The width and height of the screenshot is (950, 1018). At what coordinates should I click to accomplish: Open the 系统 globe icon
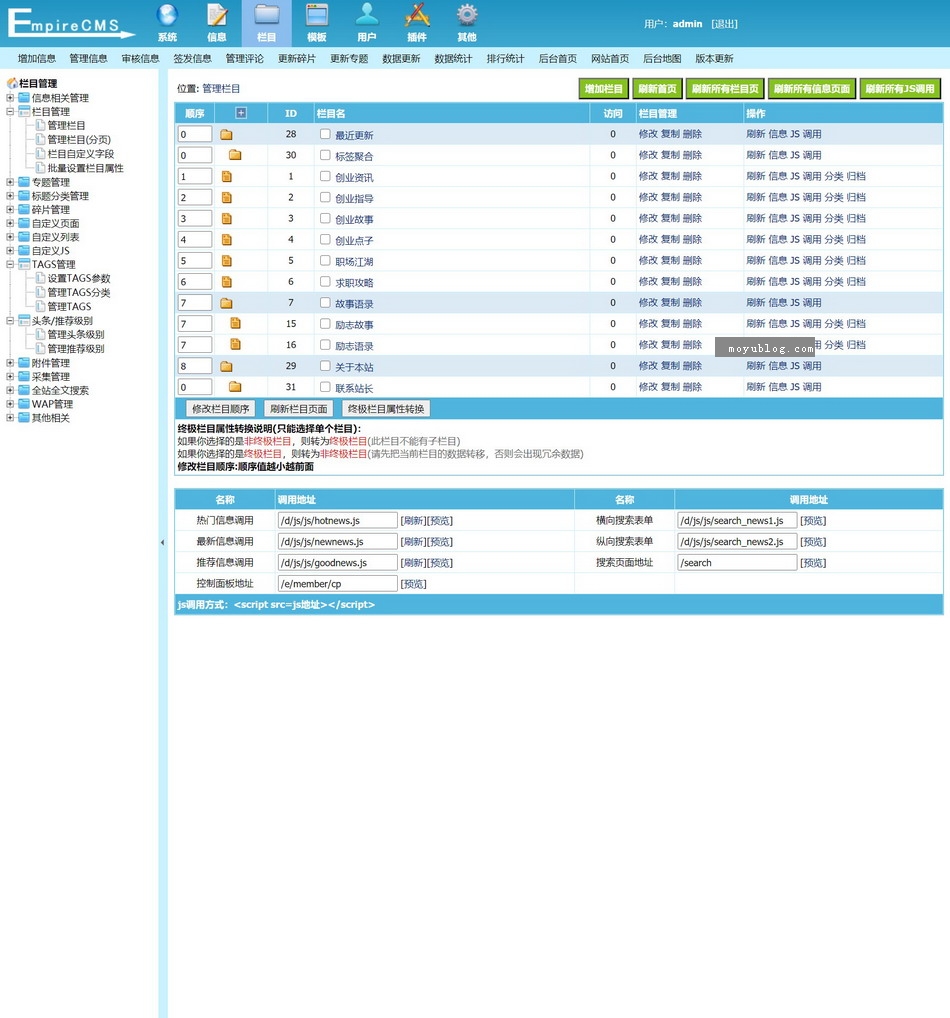(x=167, y=15)
